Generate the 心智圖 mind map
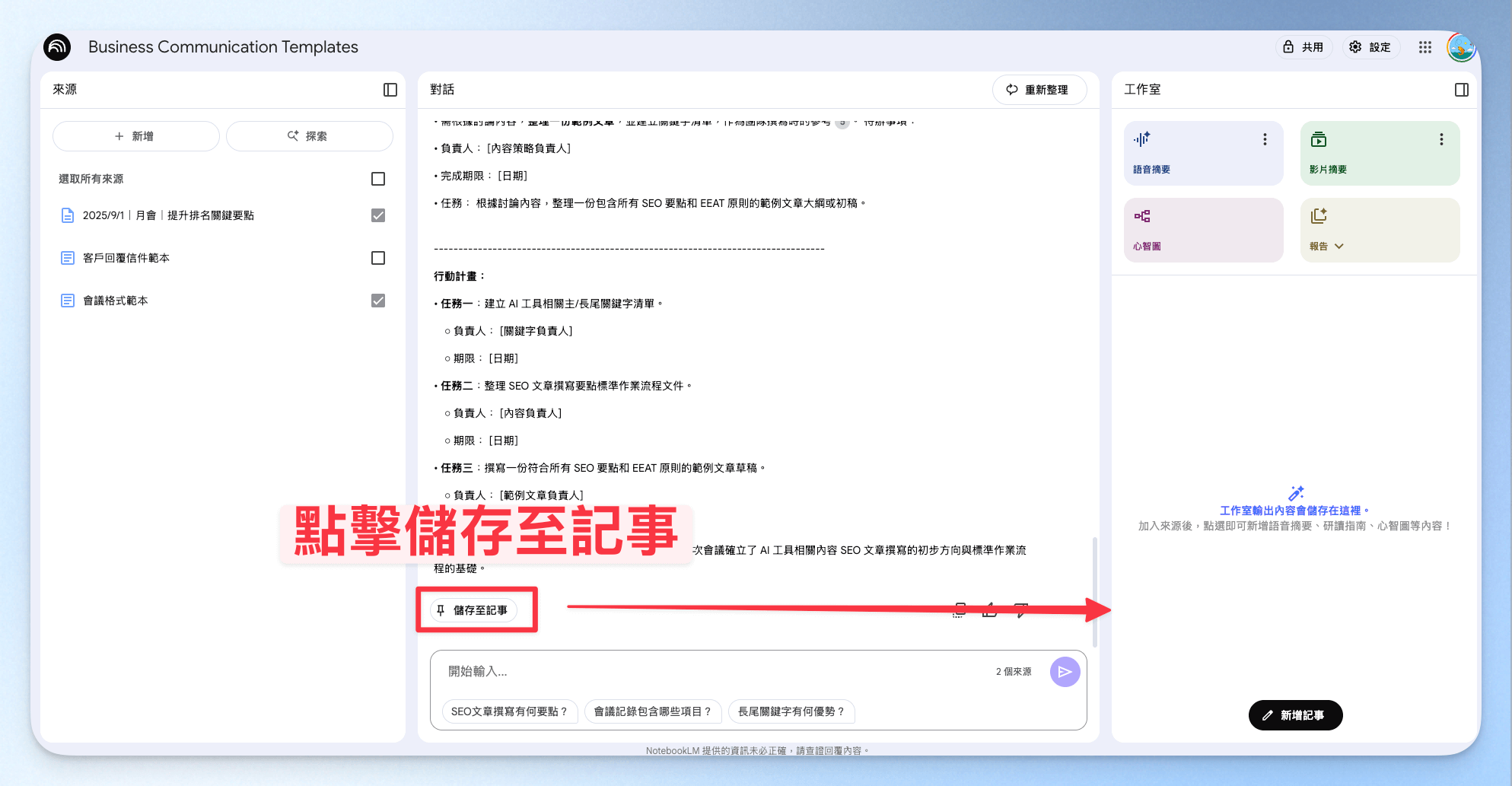 pyautogui.click(x=1204, y=230)
